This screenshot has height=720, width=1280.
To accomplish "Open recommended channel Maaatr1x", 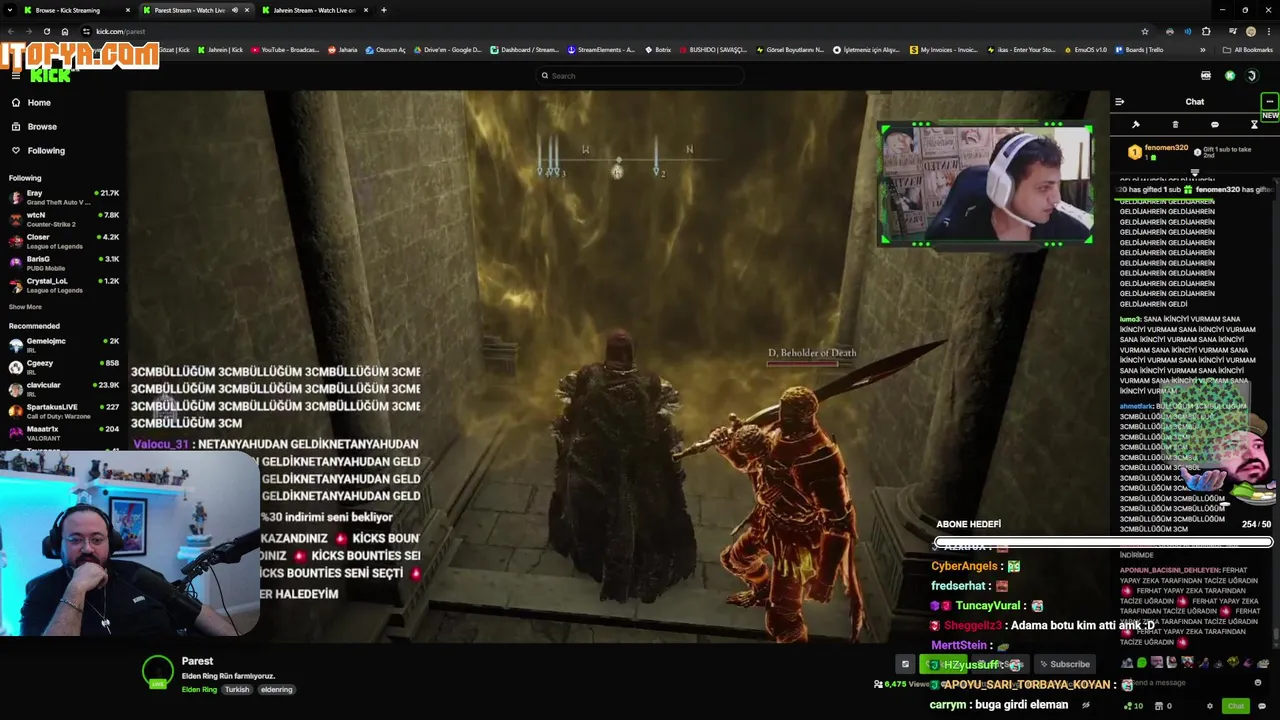I will pos(64,433).
